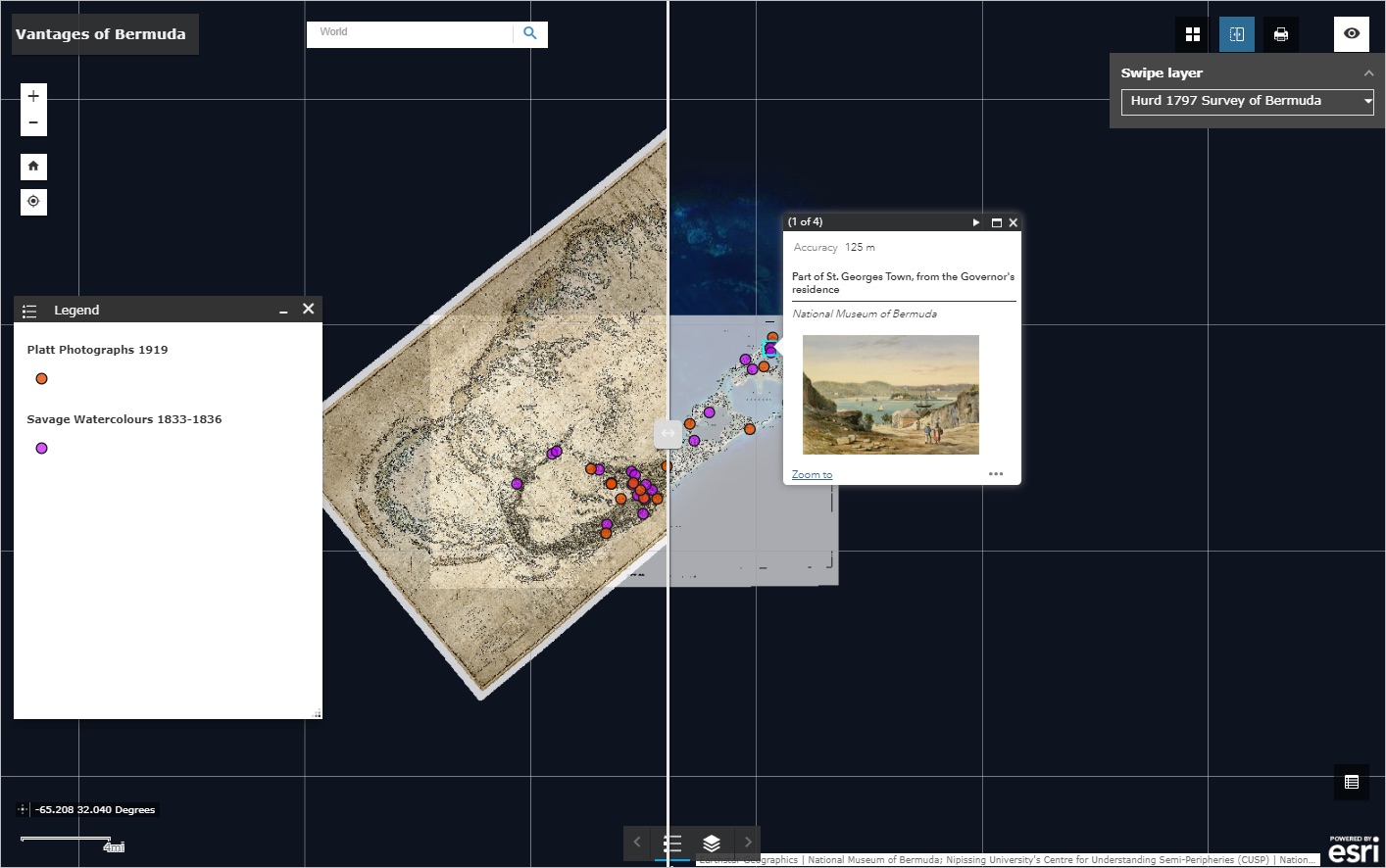The image size is (1386, 868).
Task: Show next feature in the popup
Action: (975, 222)
